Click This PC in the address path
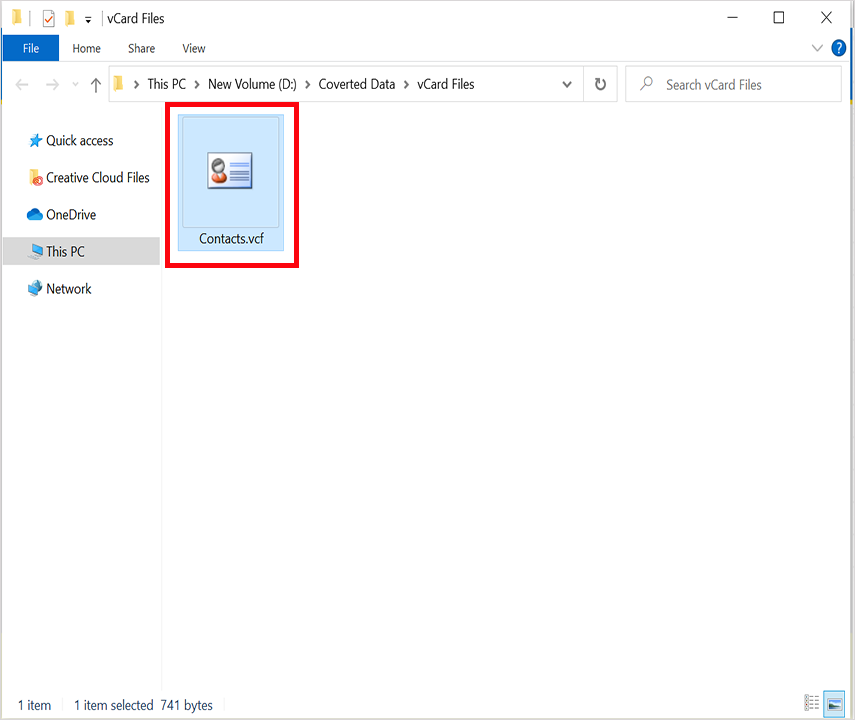Image resolution: width=855 pixels, height=720 pixels. click(166, 84)
